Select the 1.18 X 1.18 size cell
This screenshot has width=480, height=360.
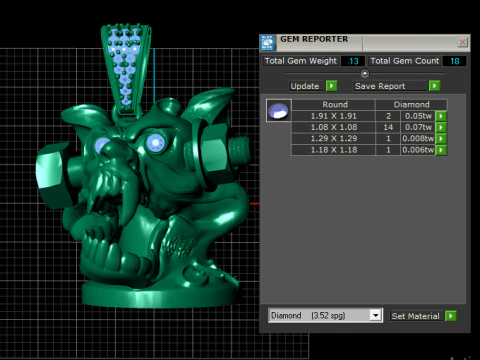pyautogui.click(x=333, y=150)
